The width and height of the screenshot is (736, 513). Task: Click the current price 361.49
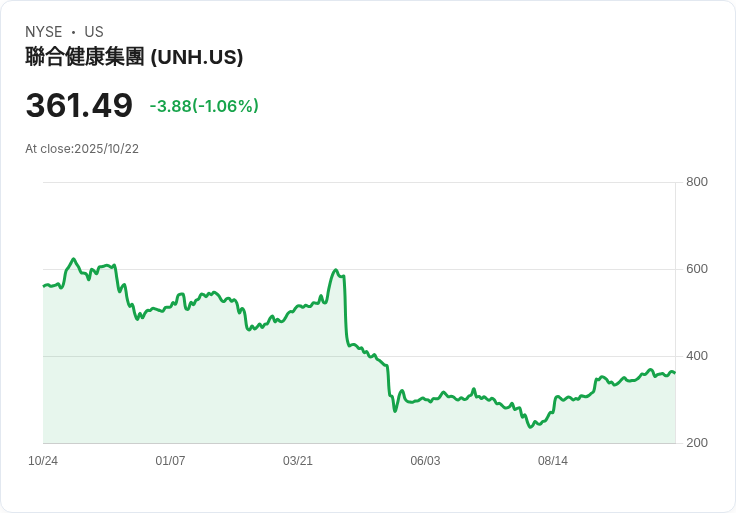[79, 105]
